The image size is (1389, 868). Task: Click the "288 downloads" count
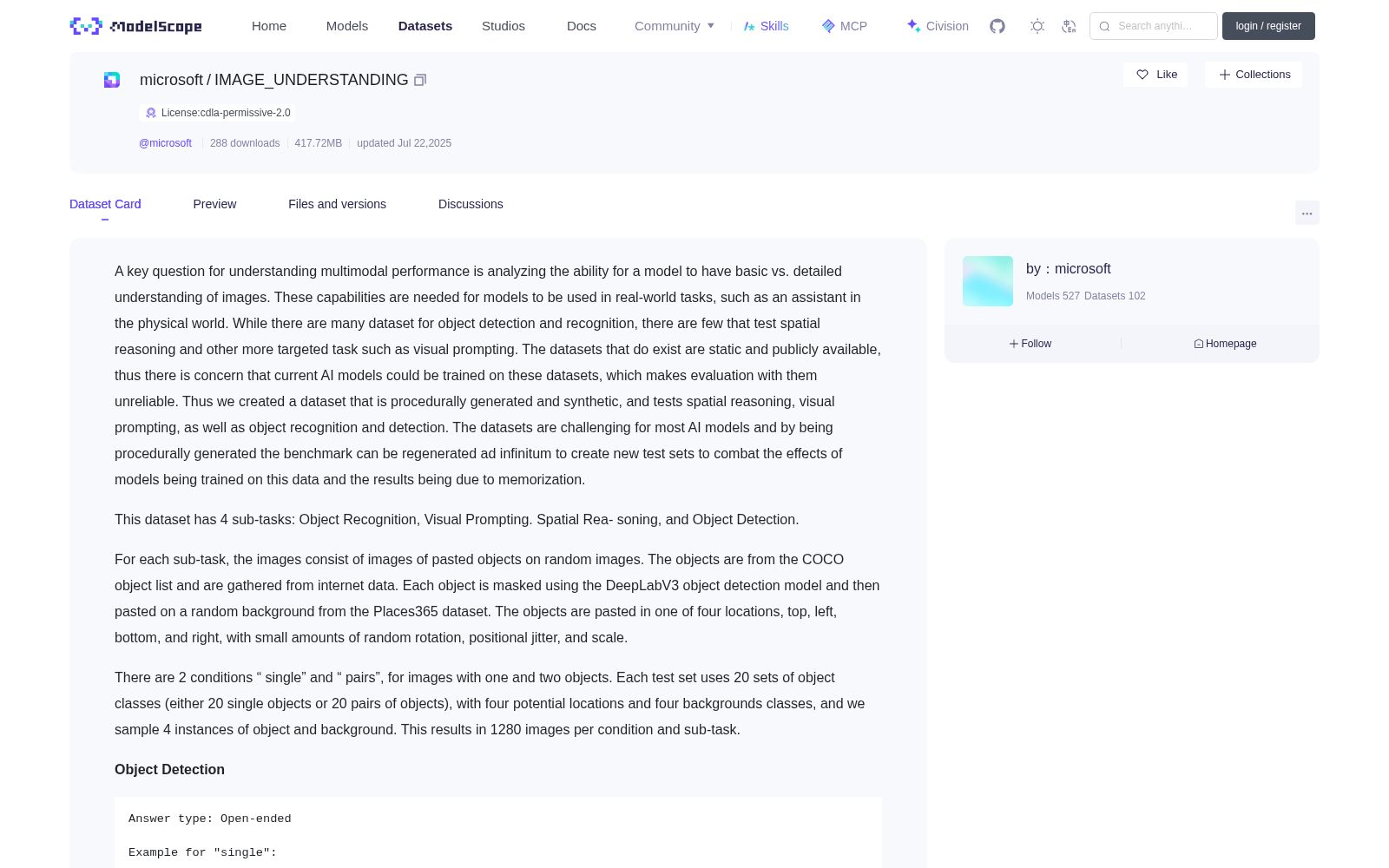click(245, 143)
